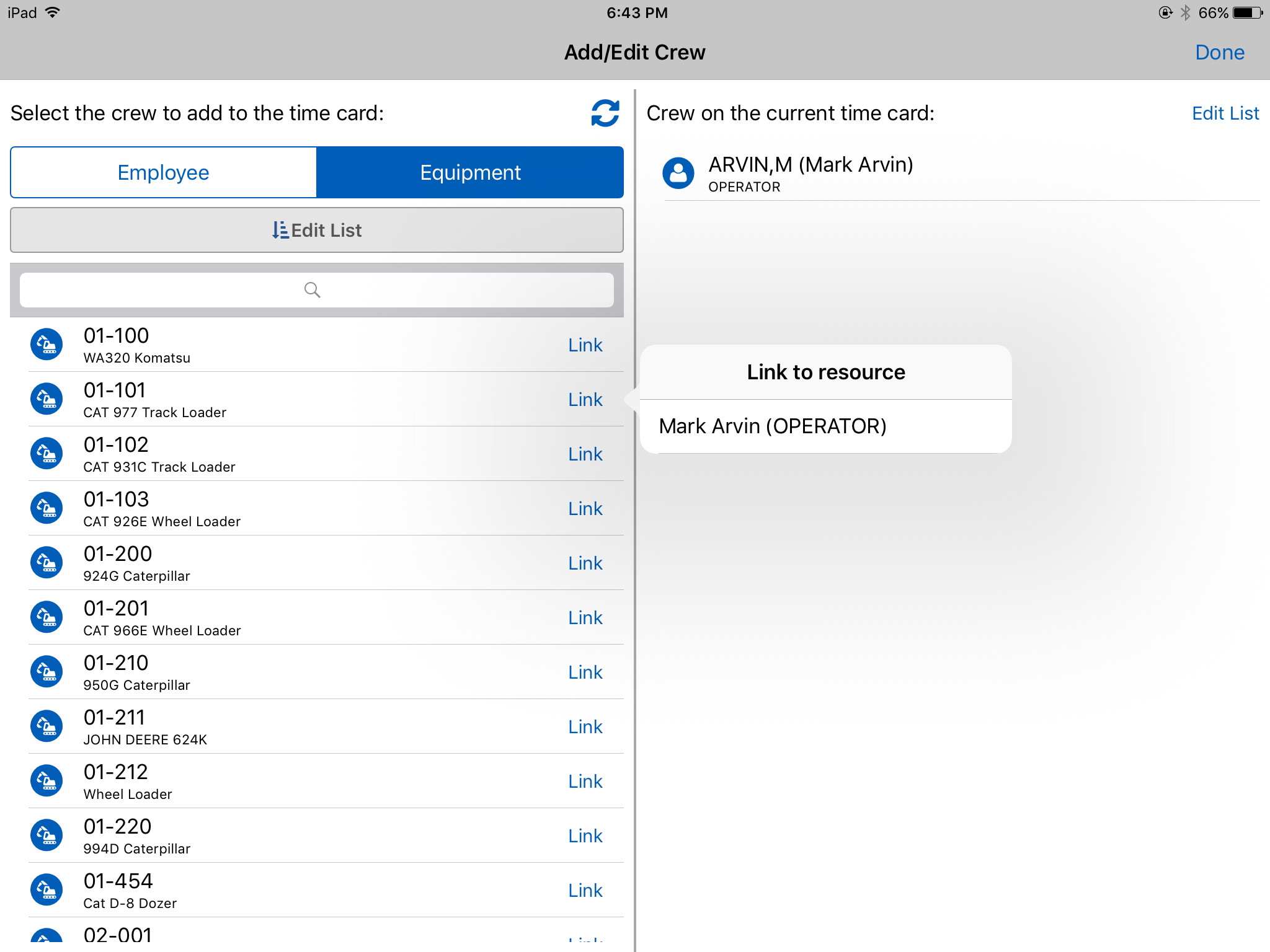Tap the battery indicator in status bar

(1248, 13)
